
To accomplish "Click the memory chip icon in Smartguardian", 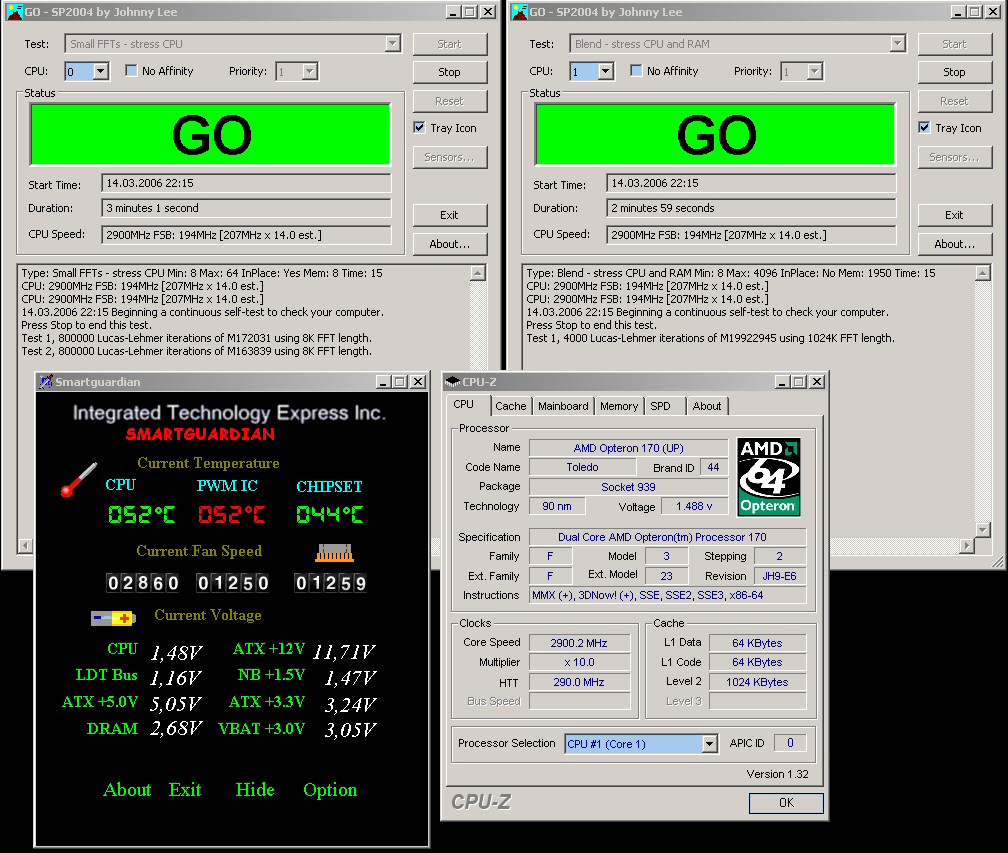I will (334, 553).
